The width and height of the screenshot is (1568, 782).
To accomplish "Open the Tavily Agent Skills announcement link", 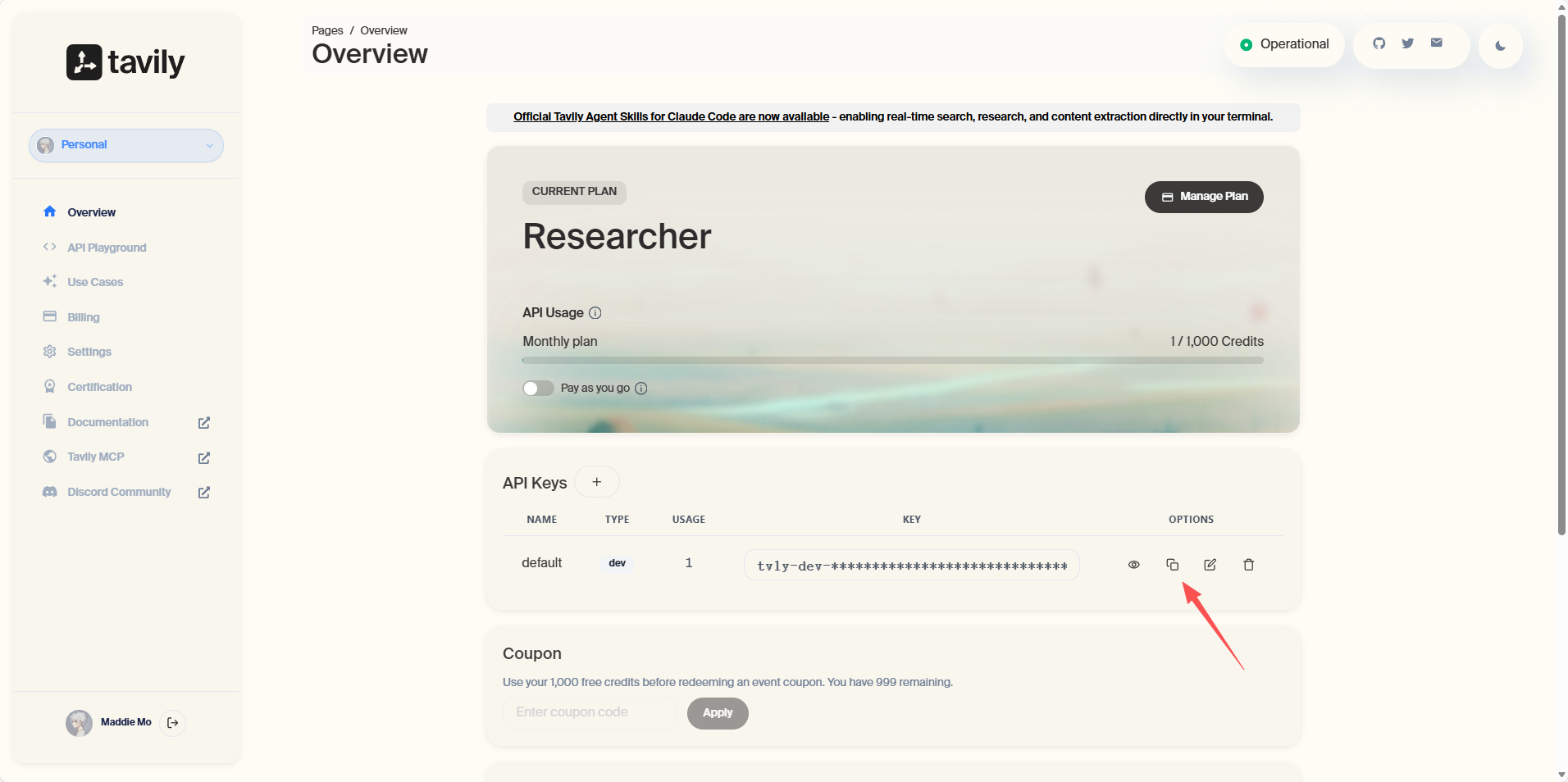I will pos(671,117).
